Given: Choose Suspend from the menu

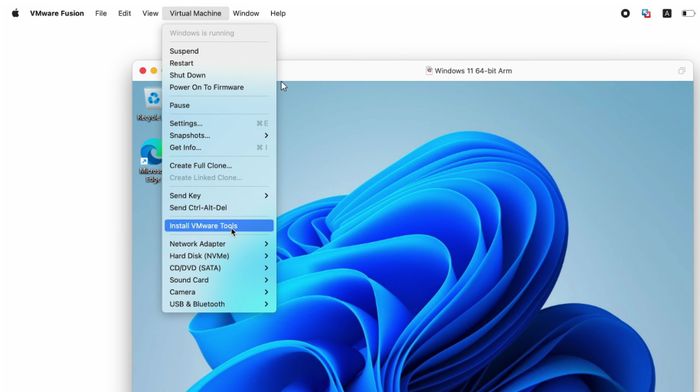Looking at the screenshot, I should click(219, 51).
